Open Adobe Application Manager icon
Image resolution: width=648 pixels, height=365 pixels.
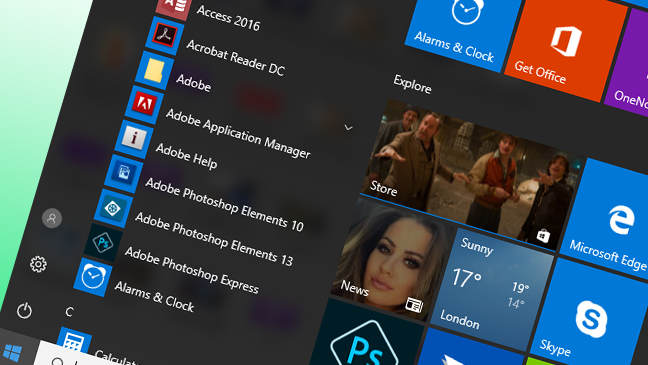144,105
